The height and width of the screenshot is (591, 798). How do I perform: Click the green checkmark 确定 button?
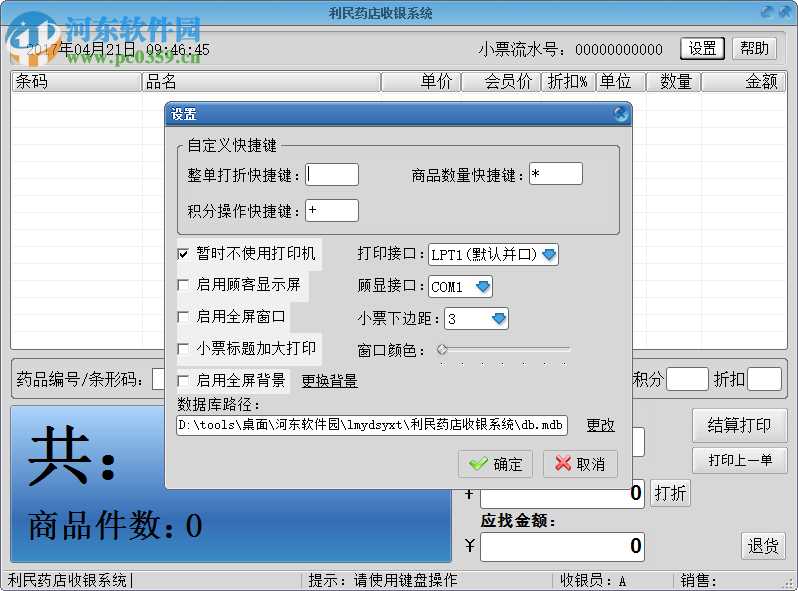pyautogui.click(x=495, y=464)
